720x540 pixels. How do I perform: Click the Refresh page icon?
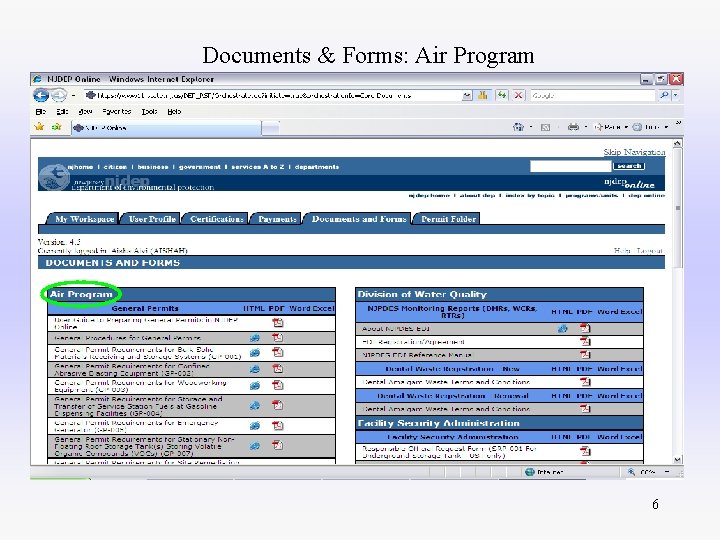[x=502, y=96]
